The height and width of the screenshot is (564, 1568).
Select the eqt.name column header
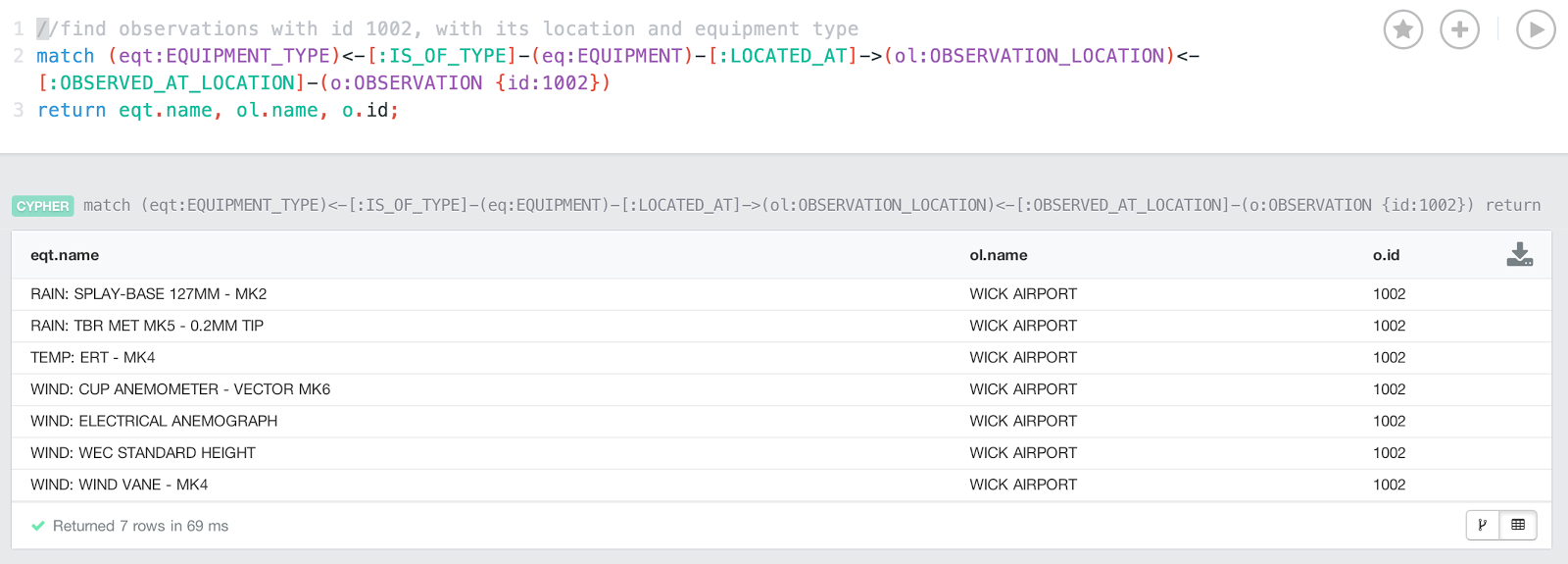(x=65, y=255)
